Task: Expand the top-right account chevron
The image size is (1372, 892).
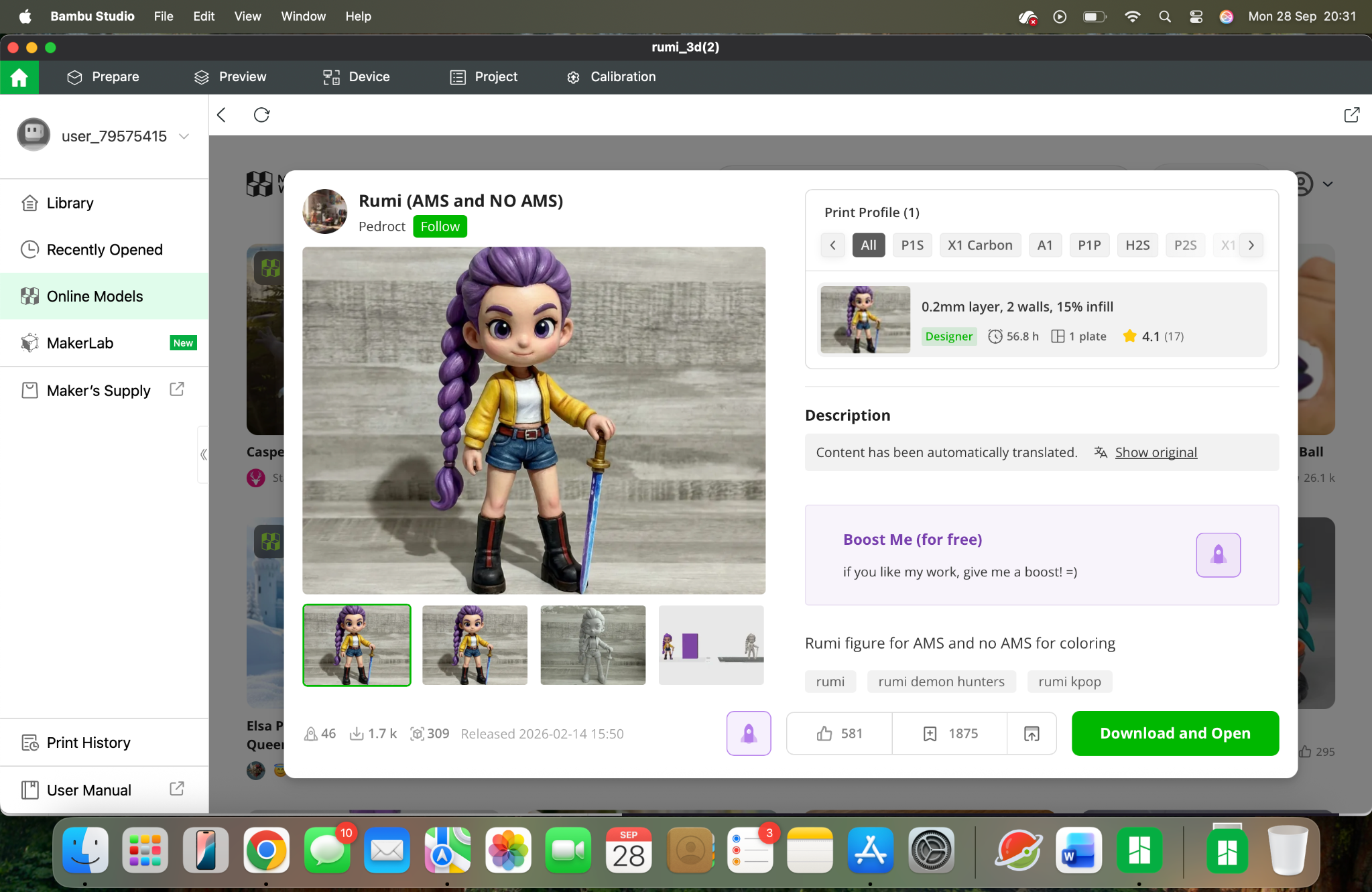Action: pyautogui.click(x=1327, y=184)
